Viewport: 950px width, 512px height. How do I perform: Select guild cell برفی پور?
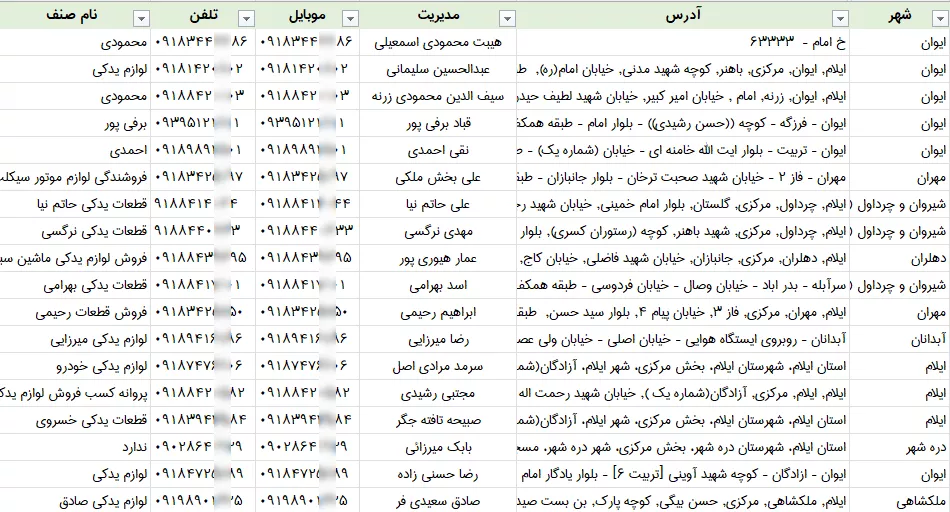coord(75,123)
